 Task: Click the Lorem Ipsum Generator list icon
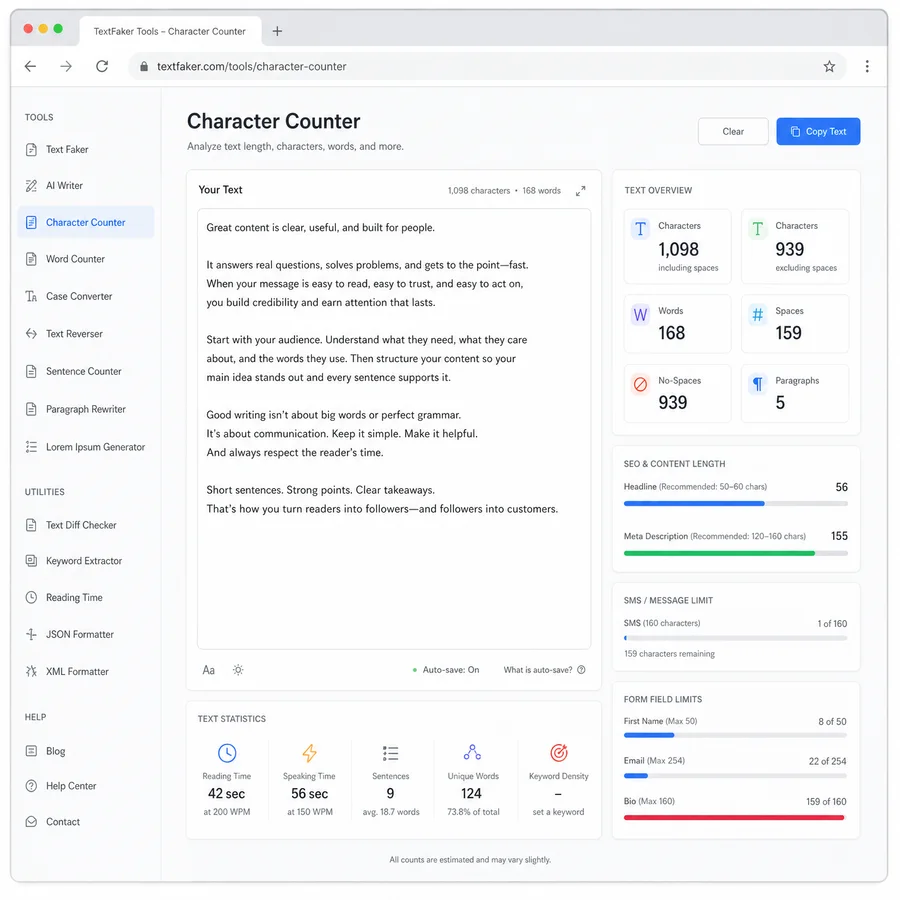[x=32, y=447]
